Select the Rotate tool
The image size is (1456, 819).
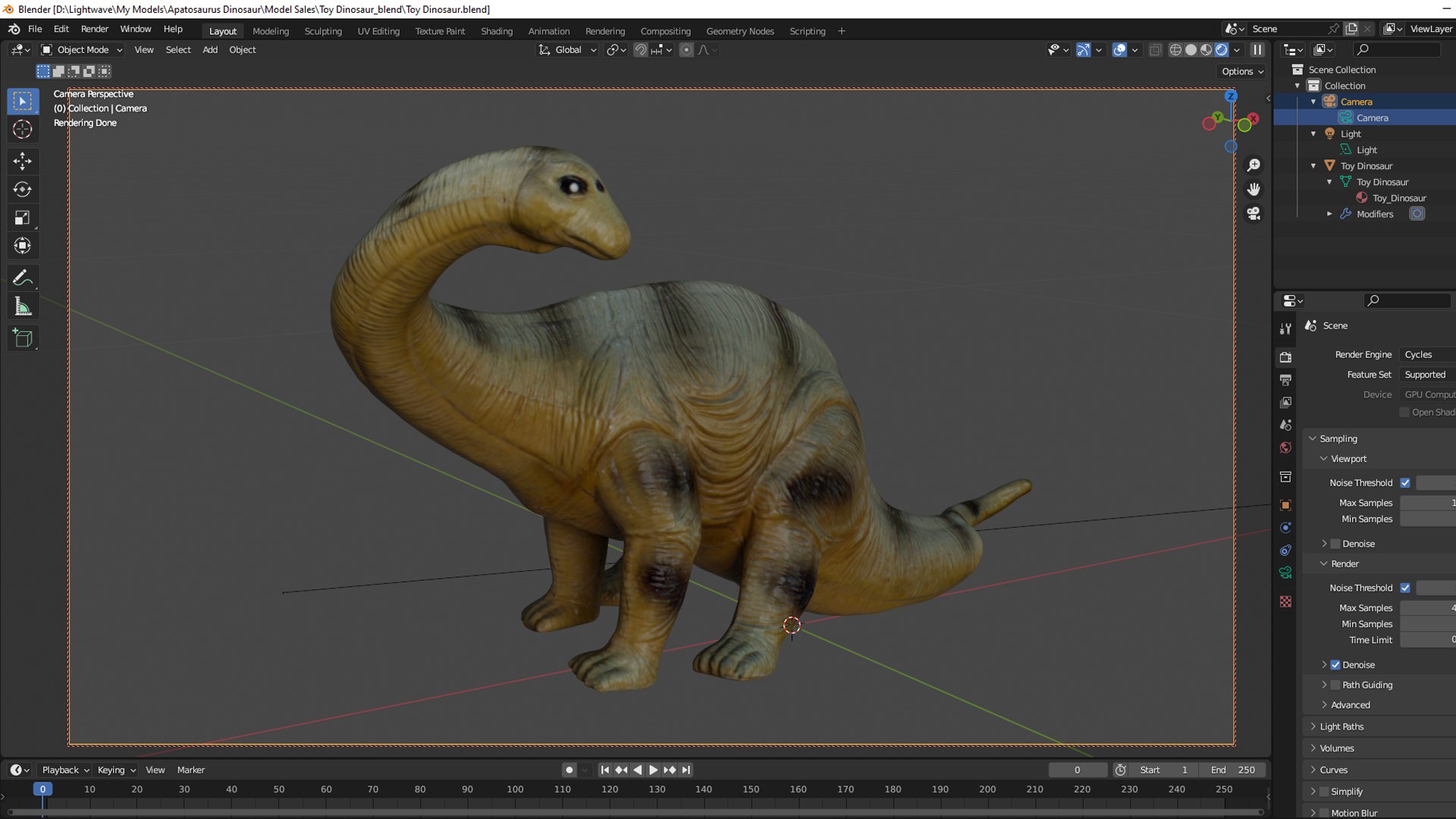coord(23,190)
